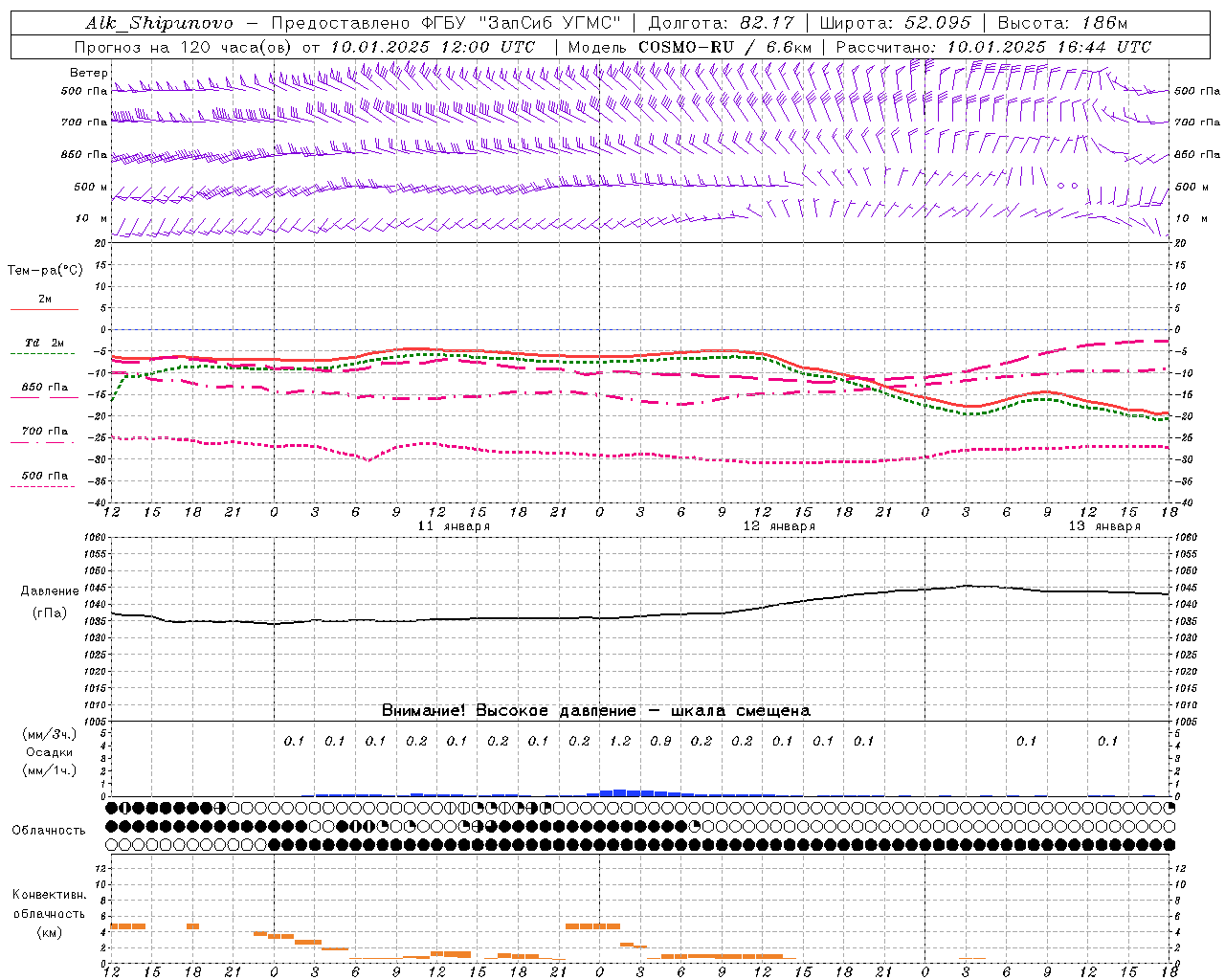Screen dimensions: 1225x980
Task: Click the Ветер panel label
Action: coord(89,73)
